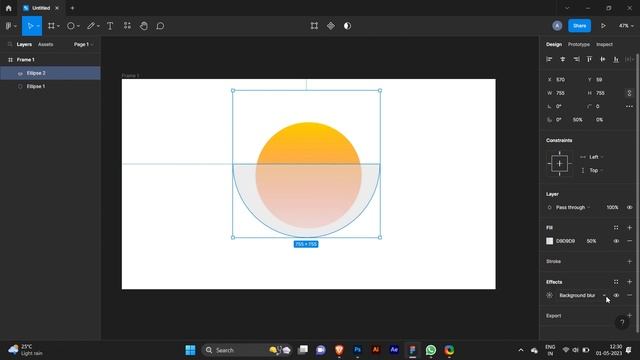Open vertical constraint Top dropdown
Screen dimensions: 640x360
click(x=596, y=170)
